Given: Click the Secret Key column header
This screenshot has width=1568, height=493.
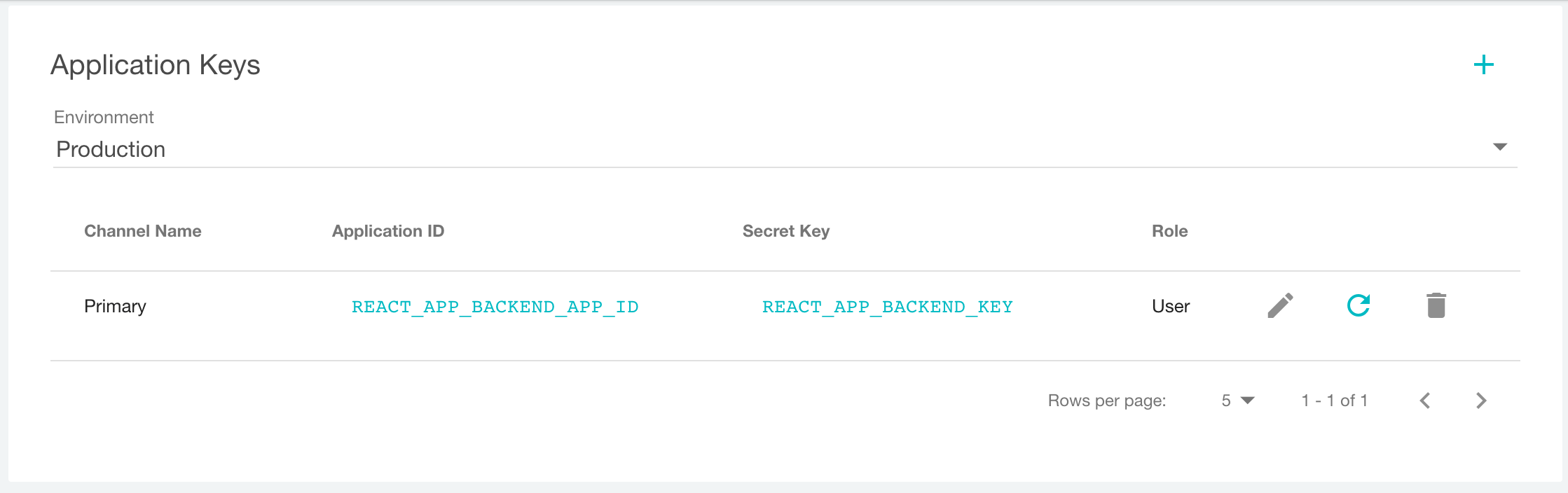Looking at the screenshot, I should (x=785, y=230).
